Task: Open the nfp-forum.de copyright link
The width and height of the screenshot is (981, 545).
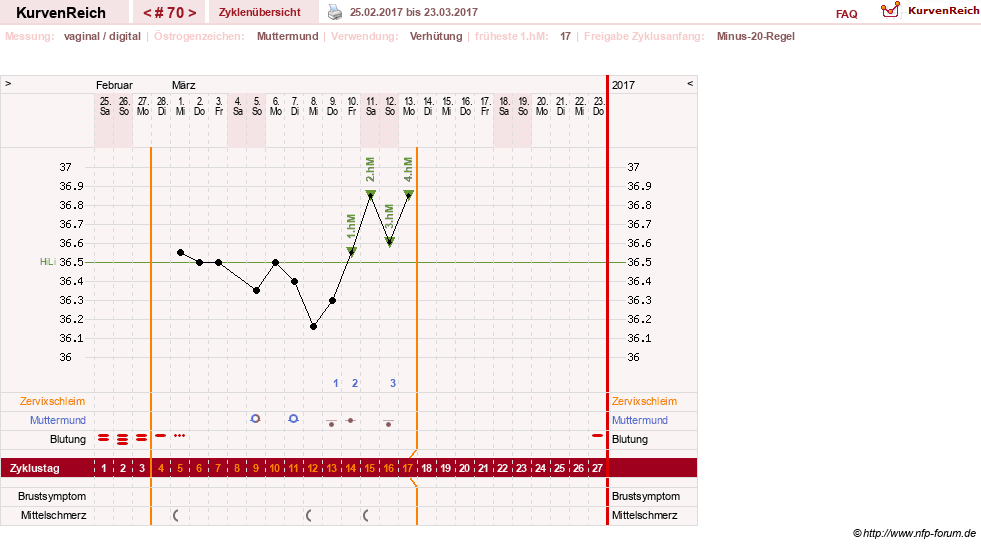Action: [914, 533]
